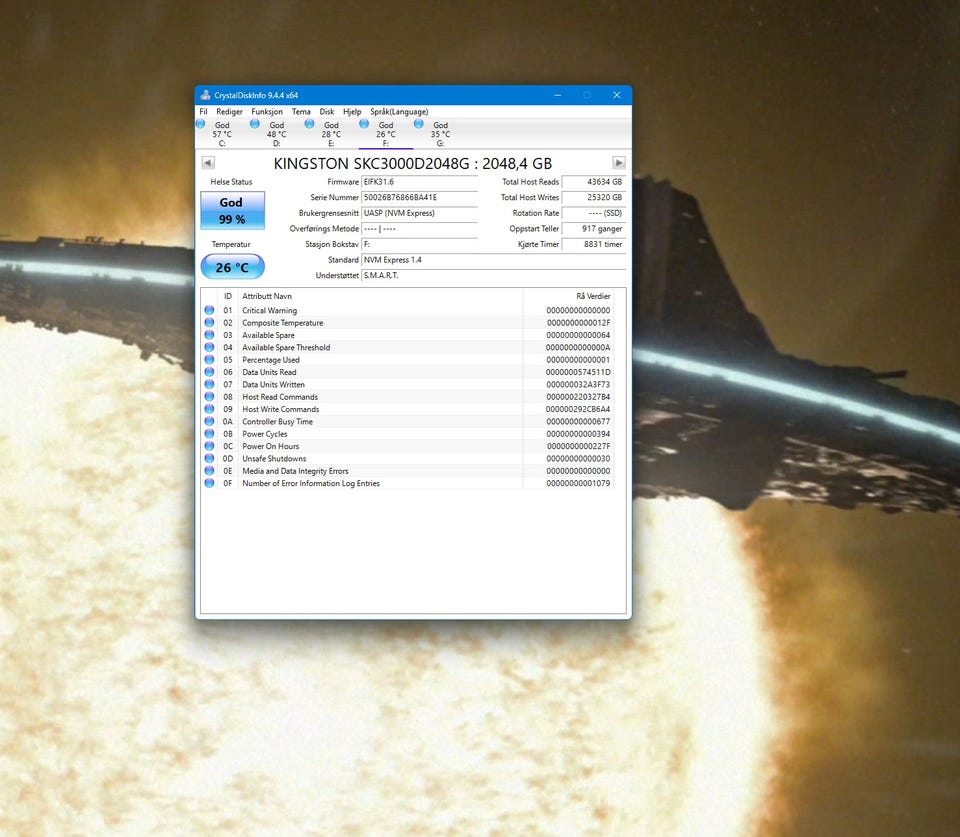Click the Firmware field EIFK31.6

[419, 182]
